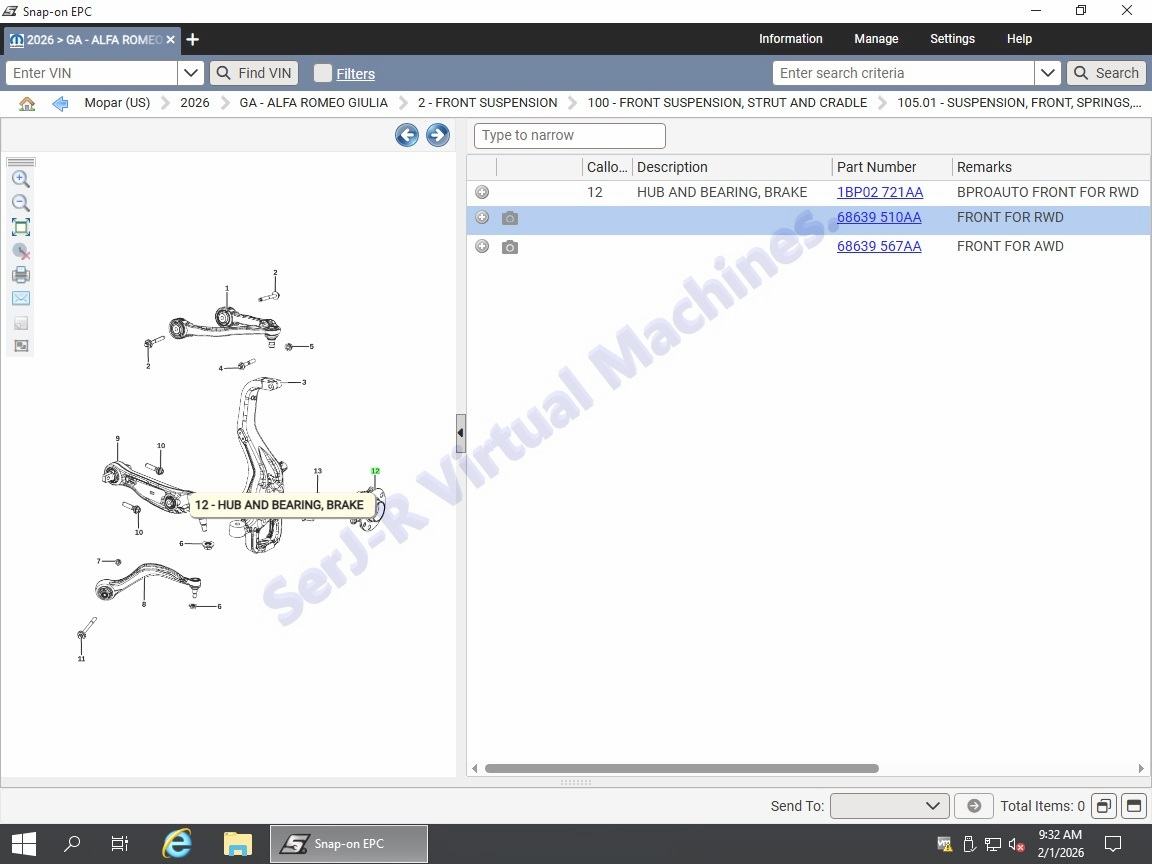Click the horizontal scrollbar in parts list
1152x864 pixels.
(x=681, y=768)
